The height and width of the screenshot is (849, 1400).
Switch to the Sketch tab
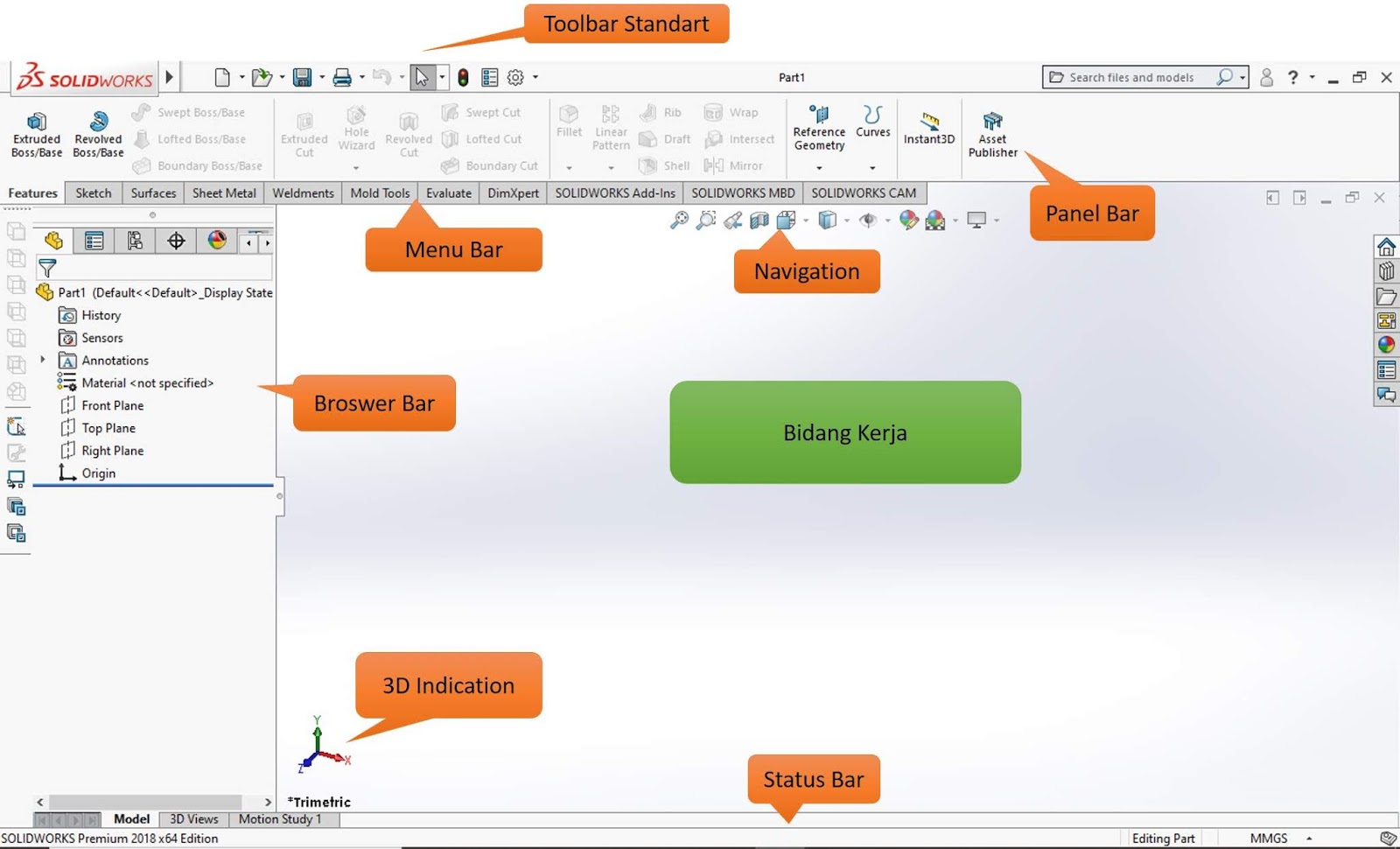tap(93, 193)
